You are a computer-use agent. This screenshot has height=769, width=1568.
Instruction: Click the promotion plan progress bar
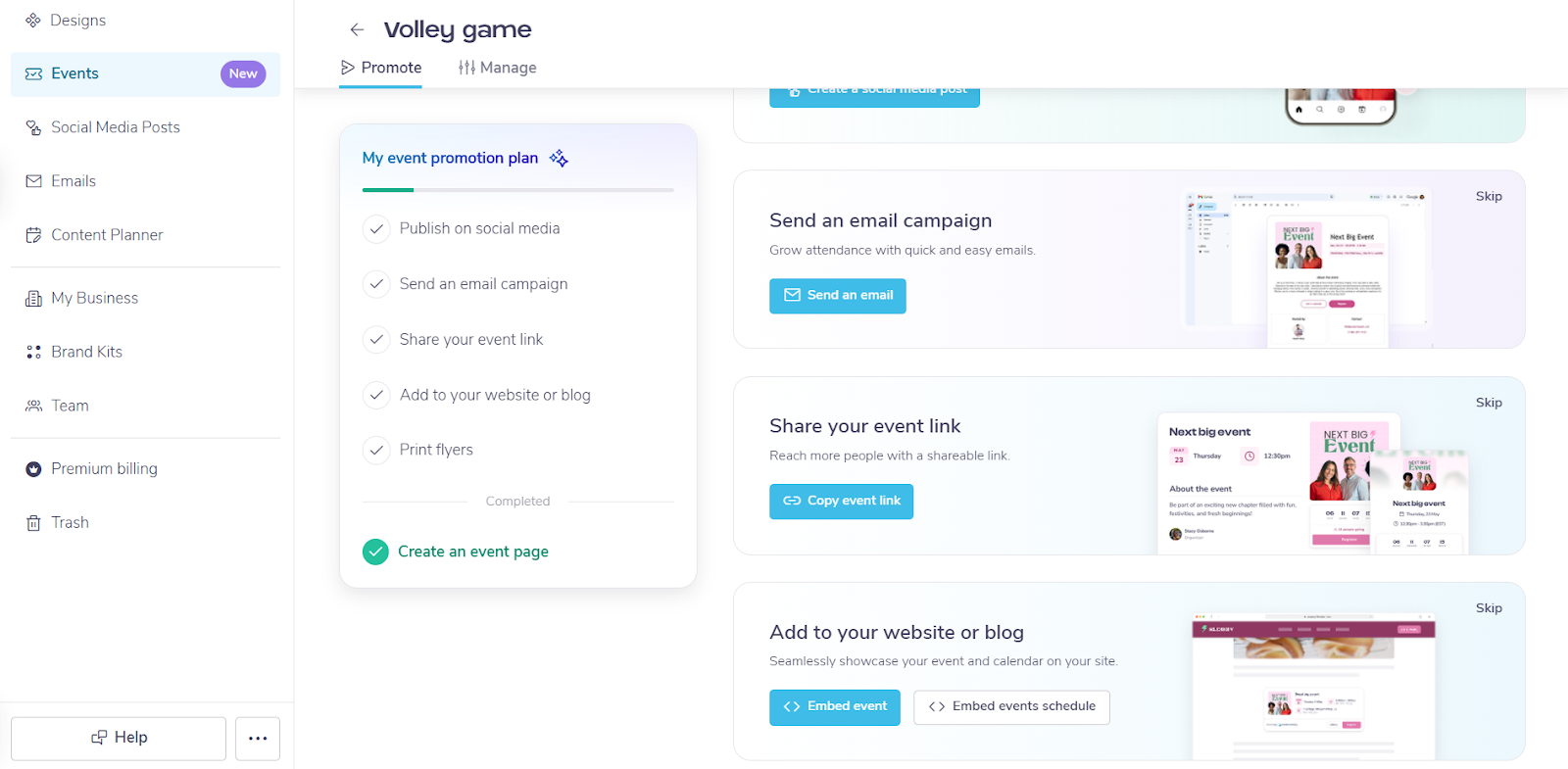pyautogui.click(x=517, y=190)
